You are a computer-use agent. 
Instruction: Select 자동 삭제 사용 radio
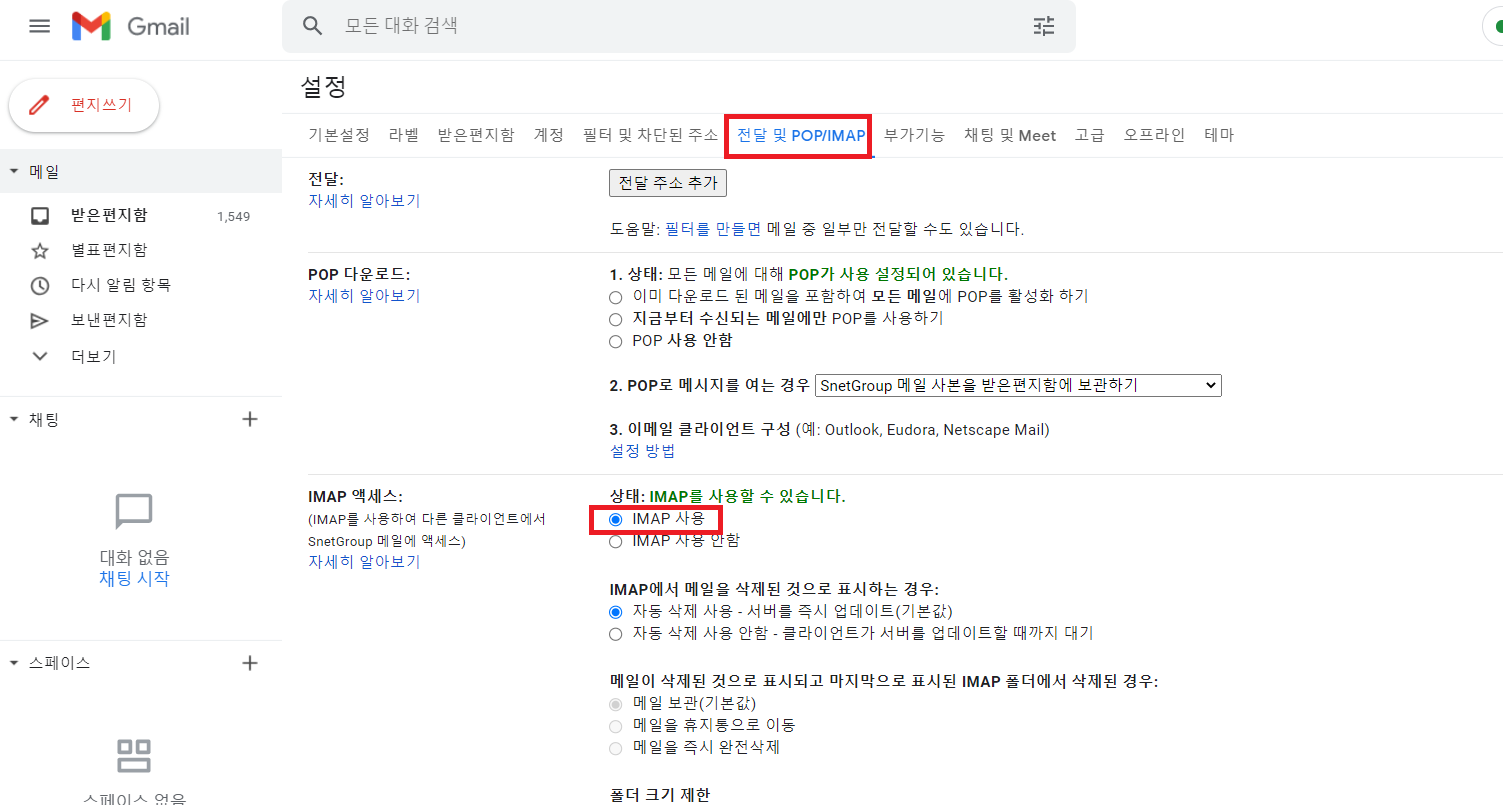click(616, 611)
